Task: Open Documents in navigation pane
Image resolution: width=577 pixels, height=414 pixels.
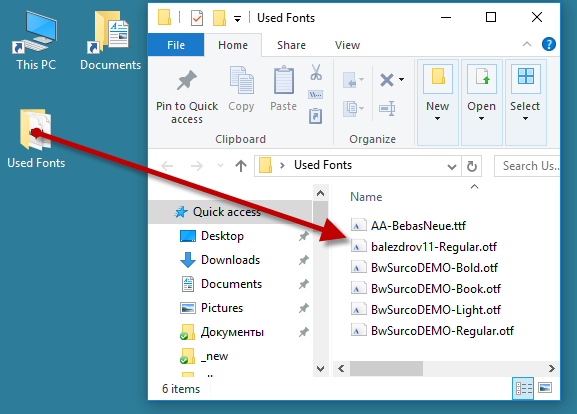Action: tap(231, 284)
